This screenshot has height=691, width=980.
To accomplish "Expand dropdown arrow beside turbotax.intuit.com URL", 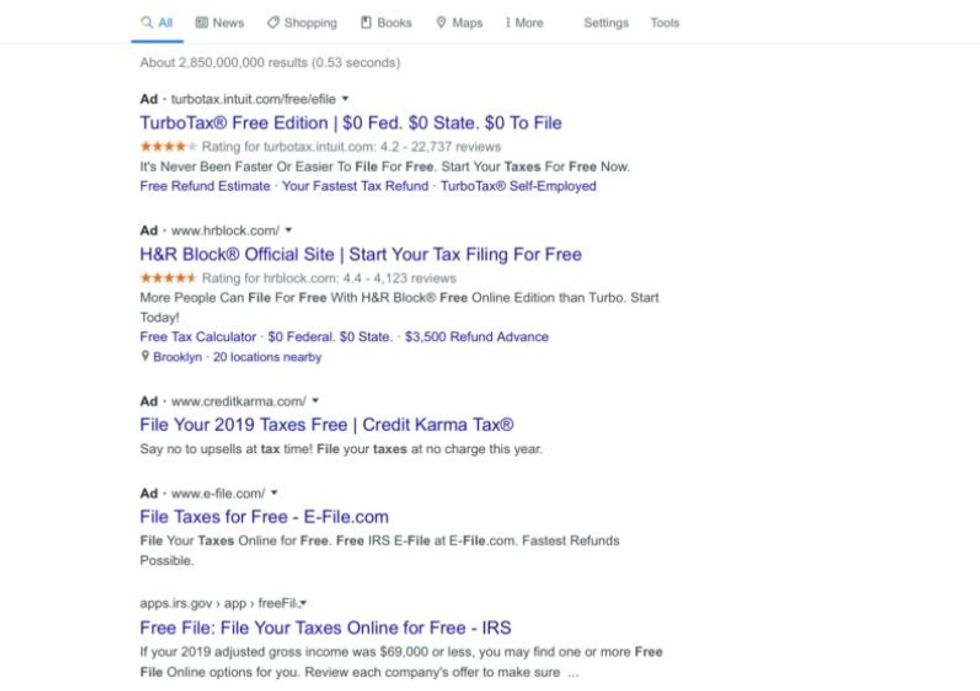I will coord(345,99).
